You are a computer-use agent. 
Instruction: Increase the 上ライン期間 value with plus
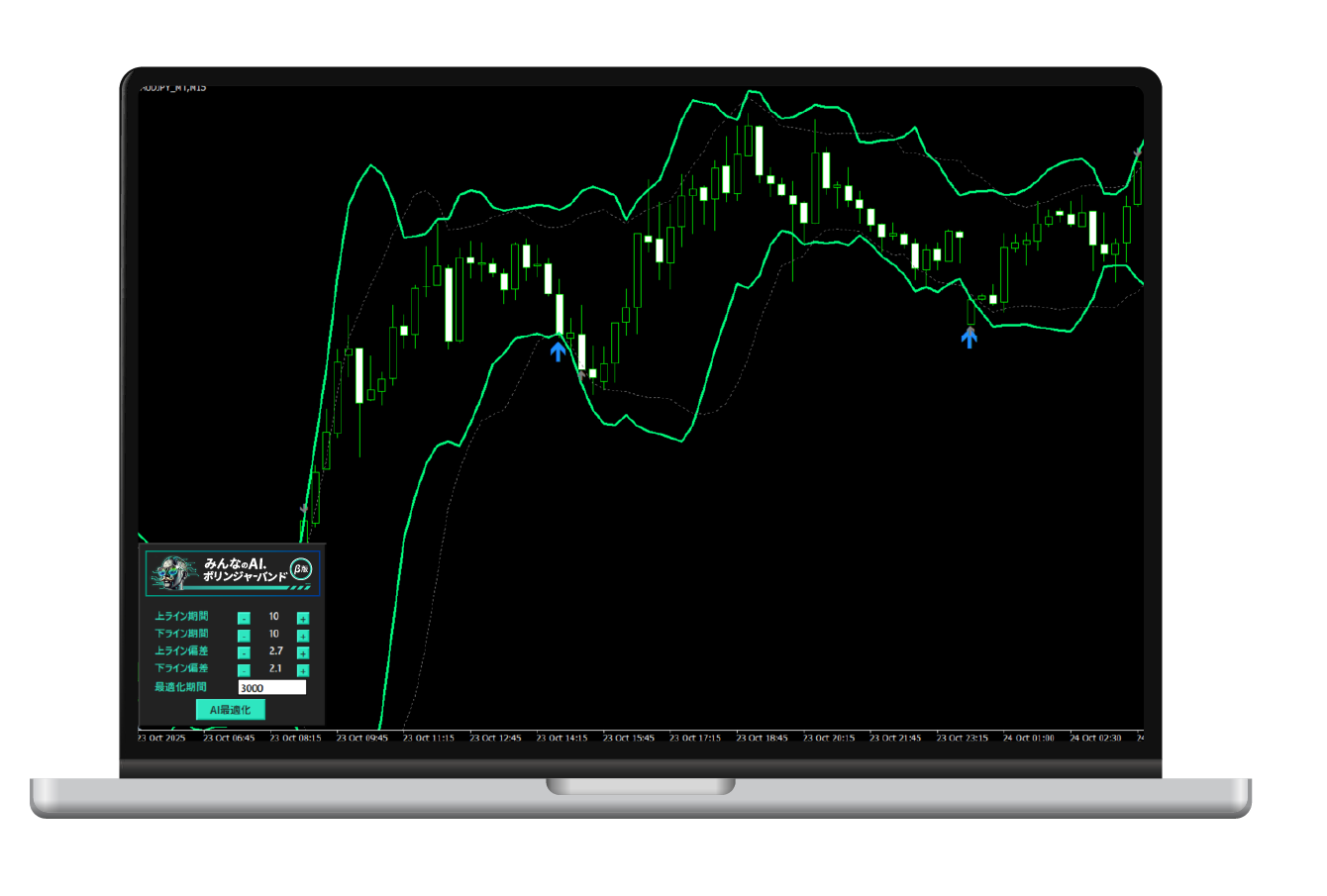tap(303, 618)
